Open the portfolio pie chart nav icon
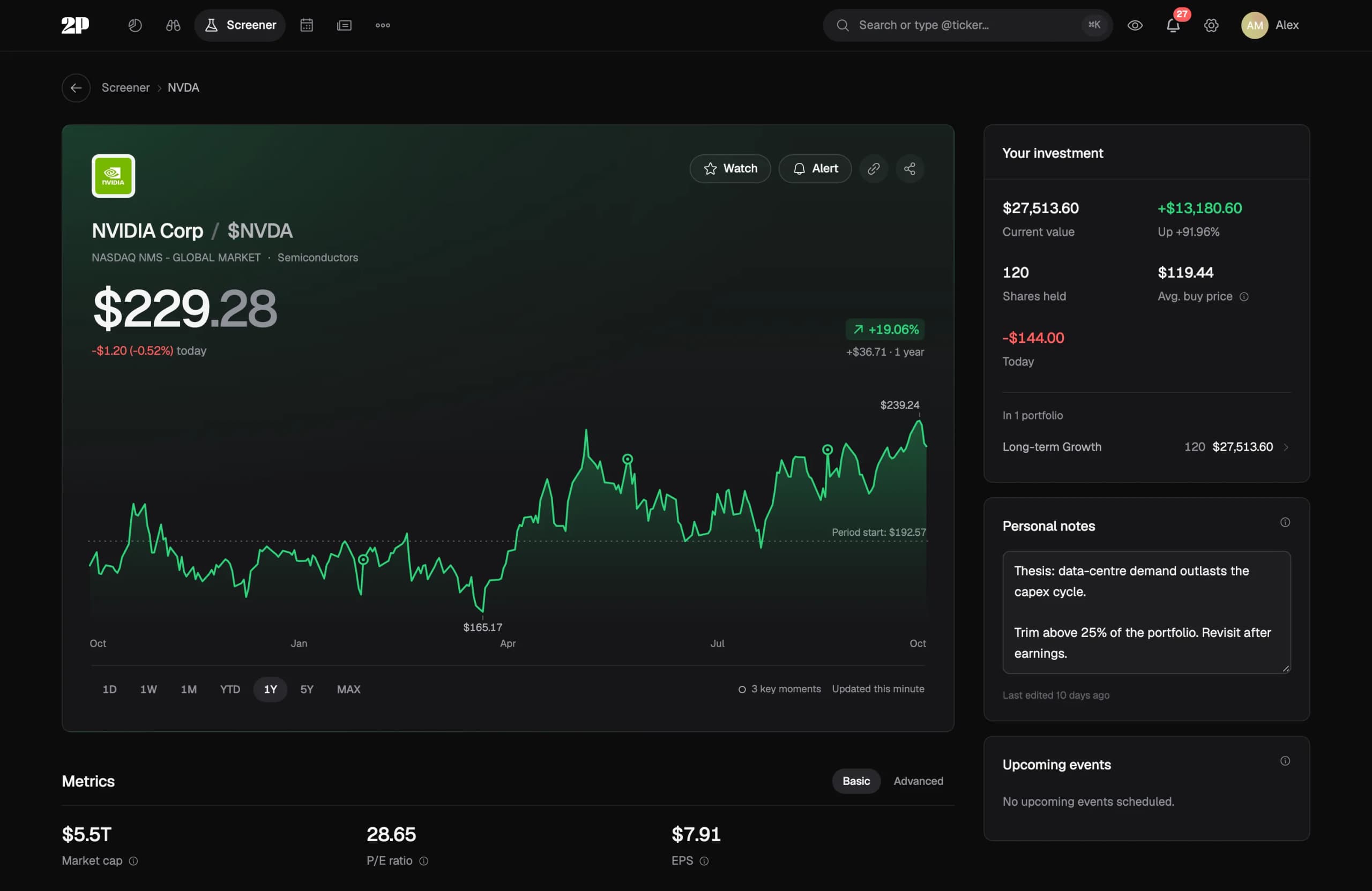This screenshot has width=1372, height=891. [x=135, y=25]
